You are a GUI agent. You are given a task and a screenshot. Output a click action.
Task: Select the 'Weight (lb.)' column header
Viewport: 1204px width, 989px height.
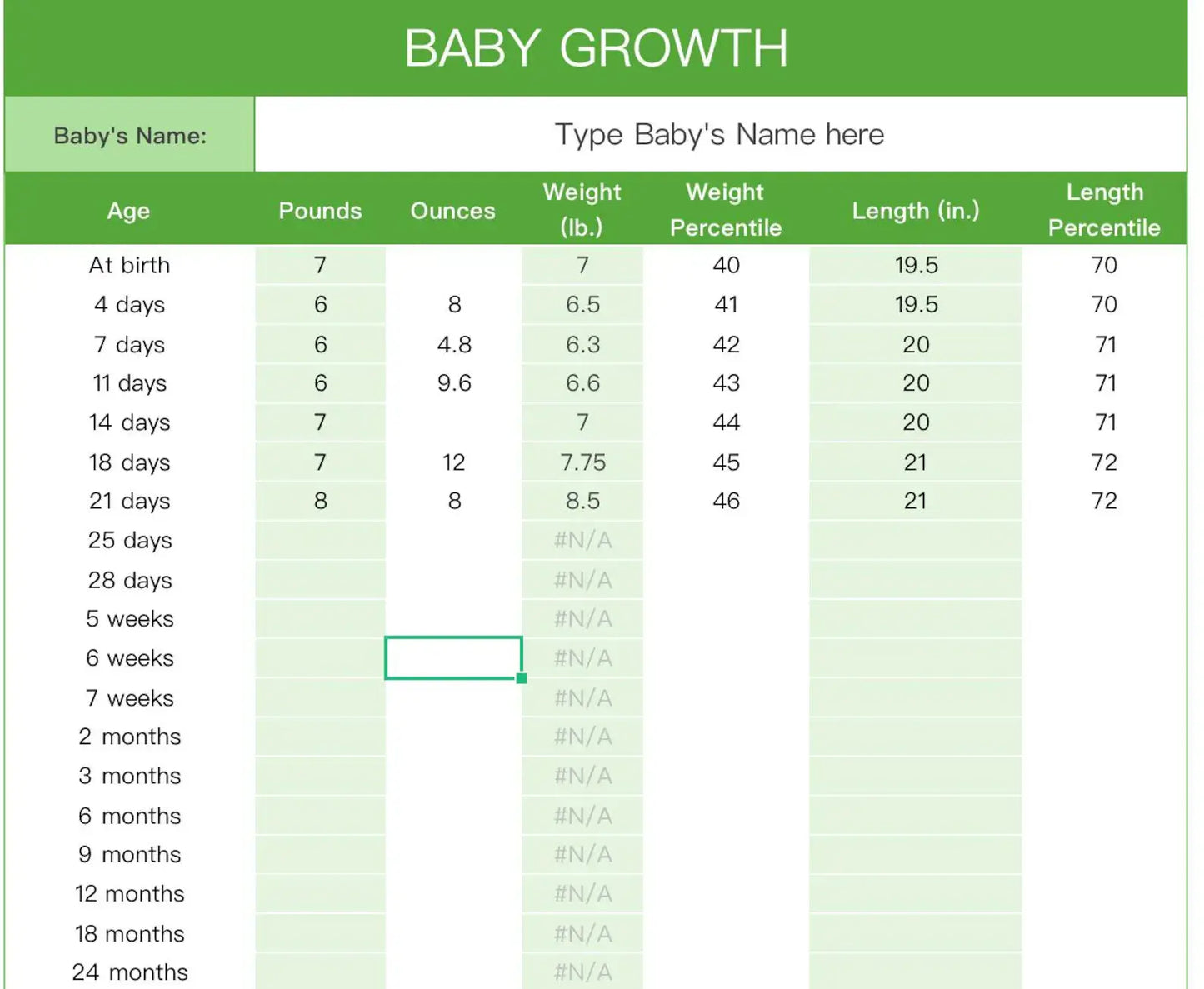pos(582,210)
